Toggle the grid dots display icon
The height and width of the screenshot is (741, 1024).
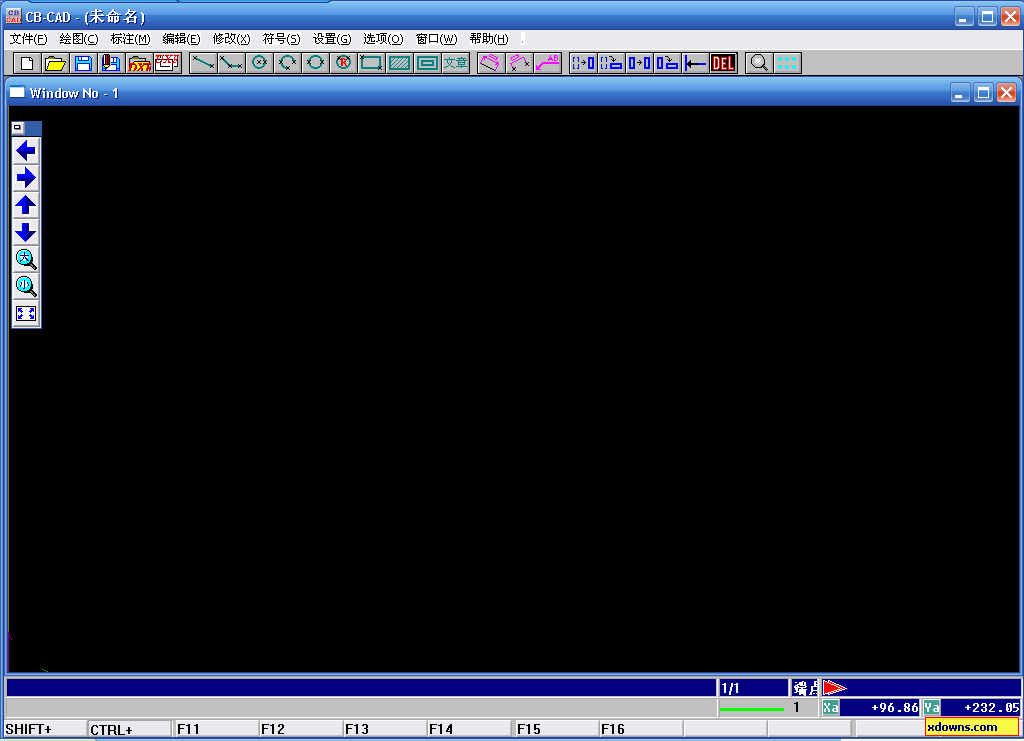pos(787,63)
